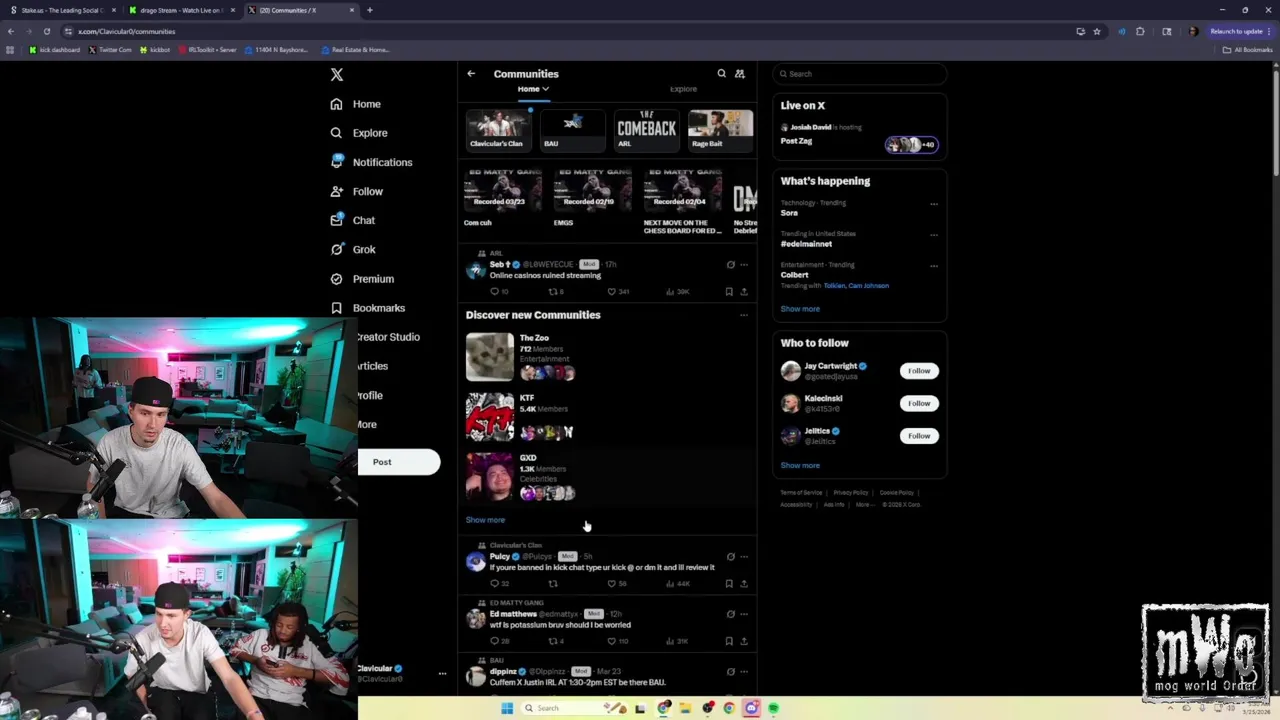Viewport: 1280px width, 720px height.
Task: Reply to Seb's online casinos post
Action: tap(494, 291)
